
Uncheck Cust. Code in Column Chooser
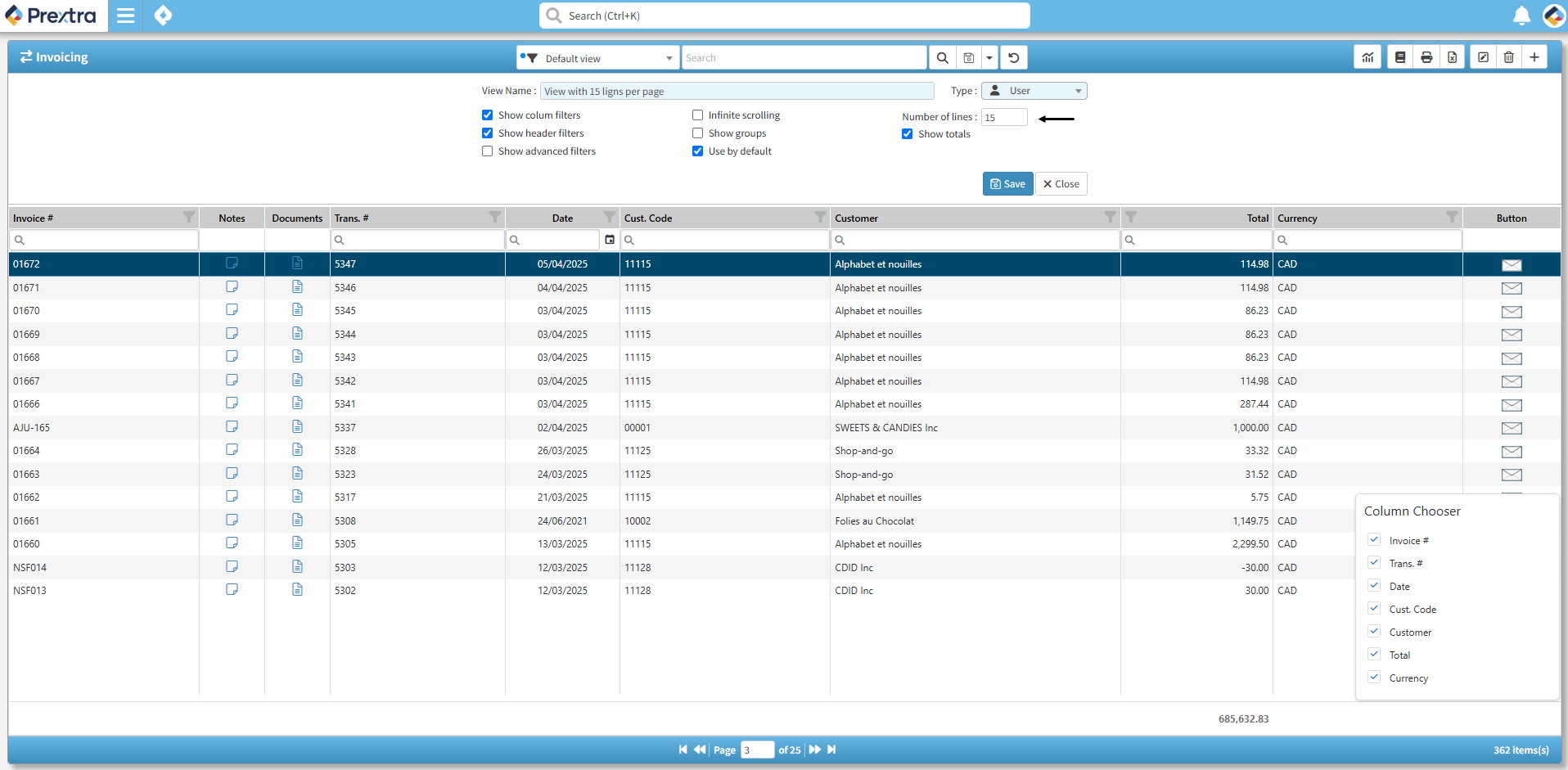click(x=1374, y=609)
